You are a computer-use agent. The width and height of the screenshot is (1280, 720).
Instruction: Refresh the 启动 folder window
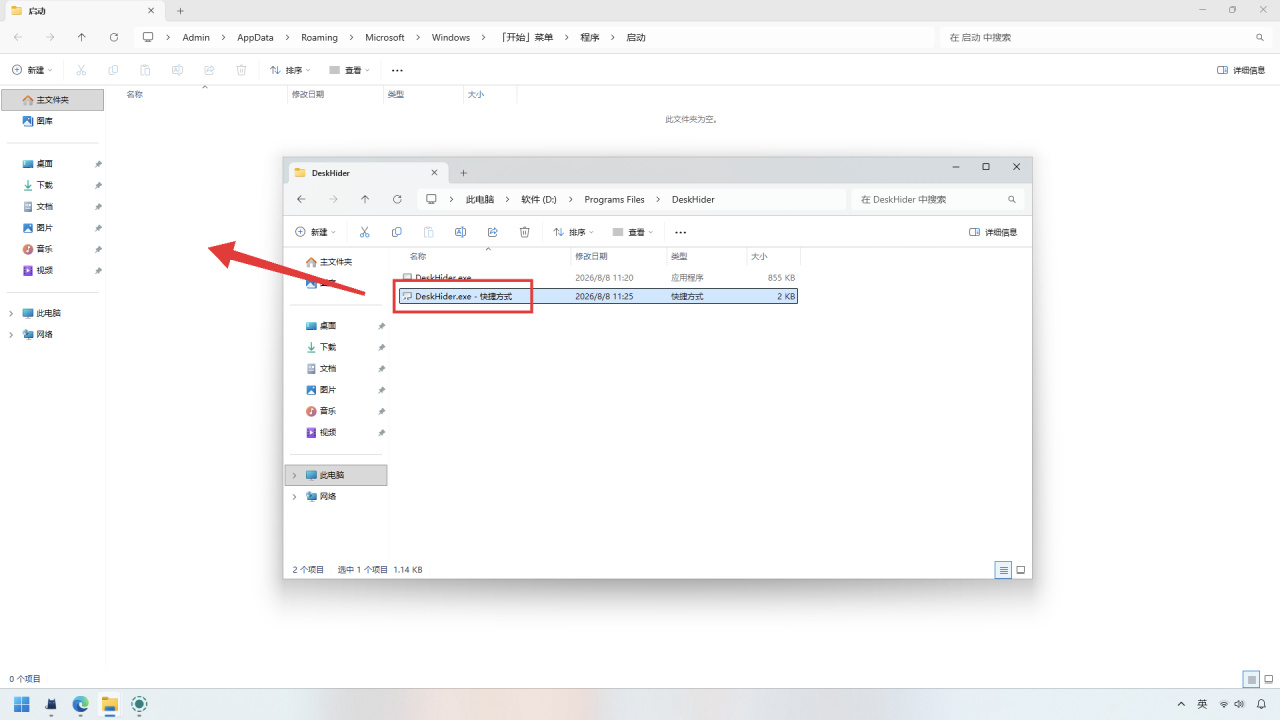click(114, 37)
